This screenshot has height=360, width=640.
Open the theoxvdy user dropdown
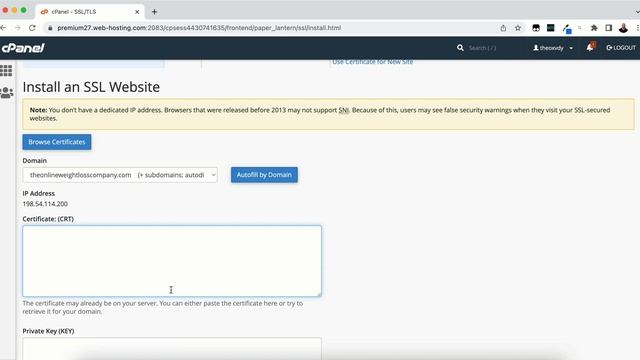pos(553,48)
